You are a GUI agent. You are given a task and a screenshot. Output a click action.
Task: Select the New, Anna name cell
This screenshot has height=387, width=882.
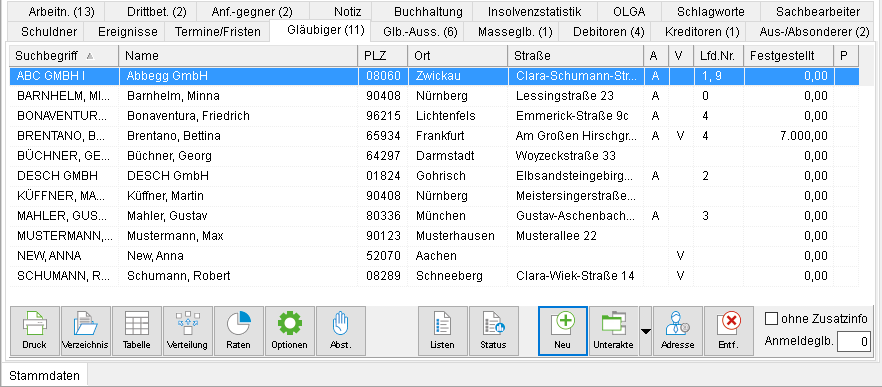[238, 256]
